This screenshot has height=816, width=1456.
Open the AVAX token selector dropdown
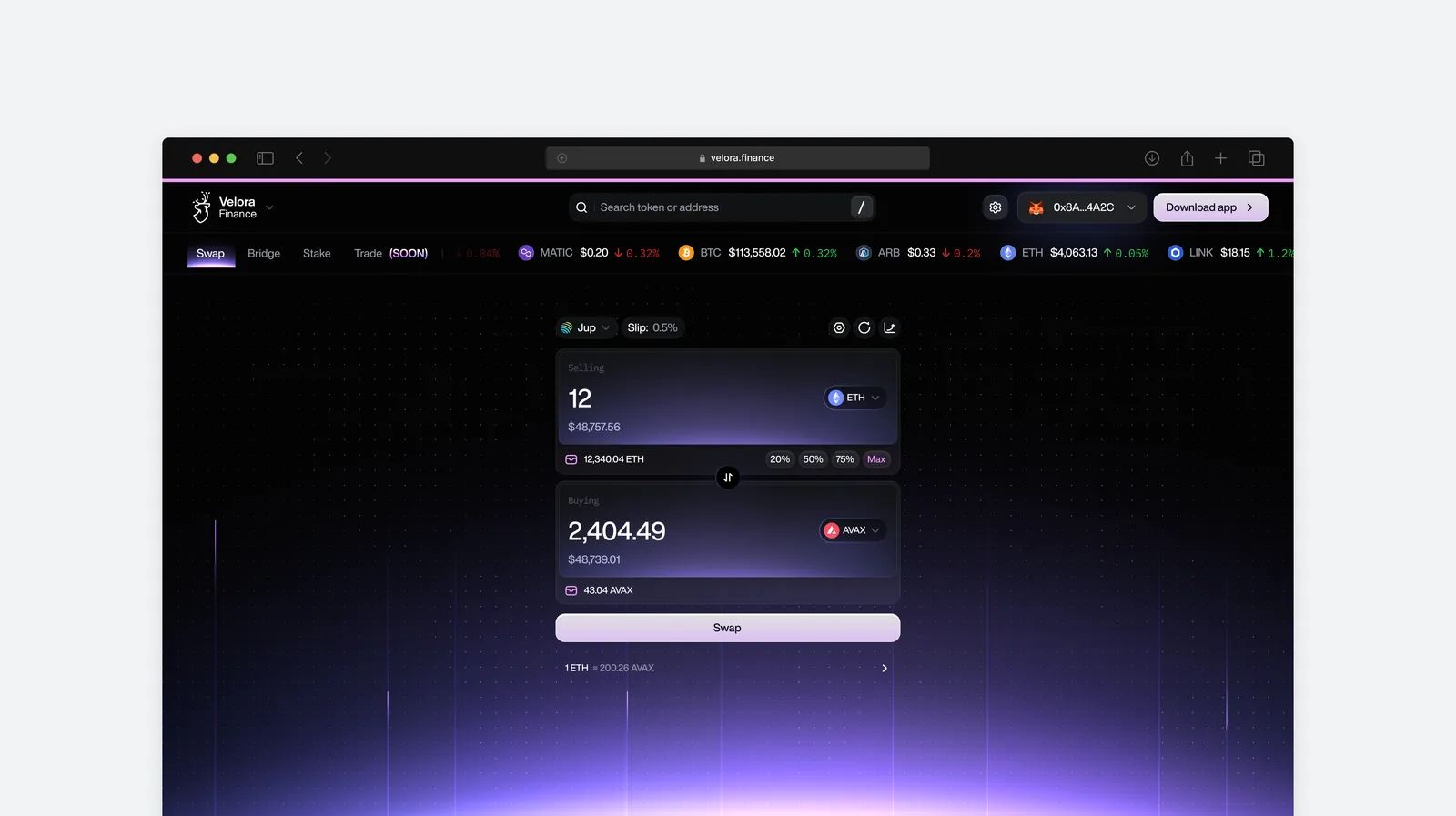coord(853,530)
